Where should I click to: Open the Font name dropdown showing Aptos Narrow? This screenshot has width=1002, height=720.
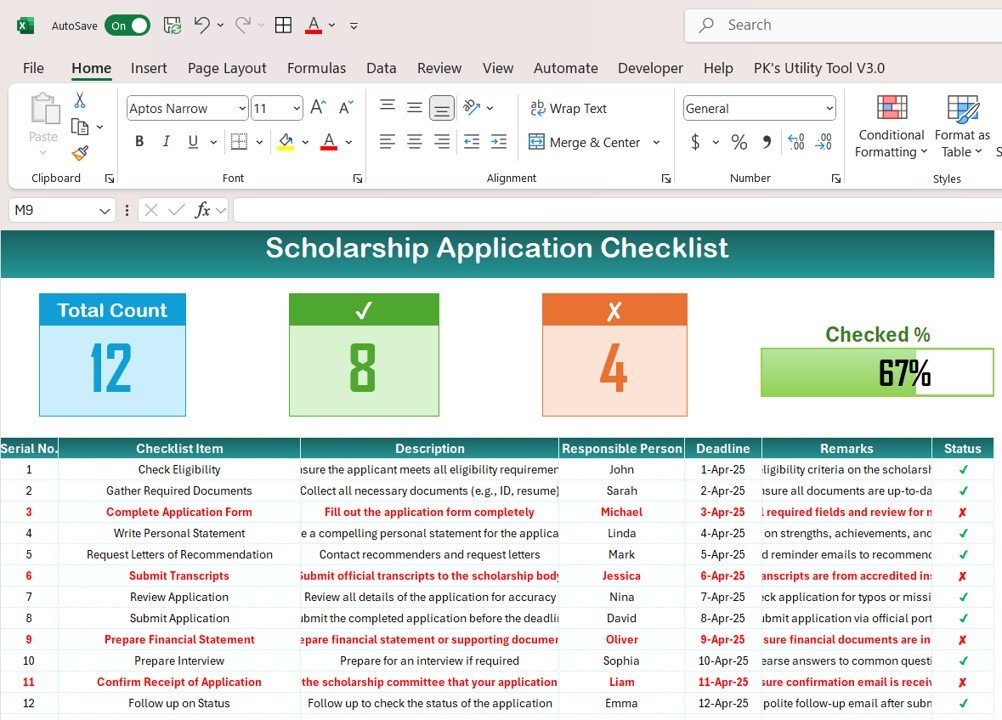tap(242, 109)
